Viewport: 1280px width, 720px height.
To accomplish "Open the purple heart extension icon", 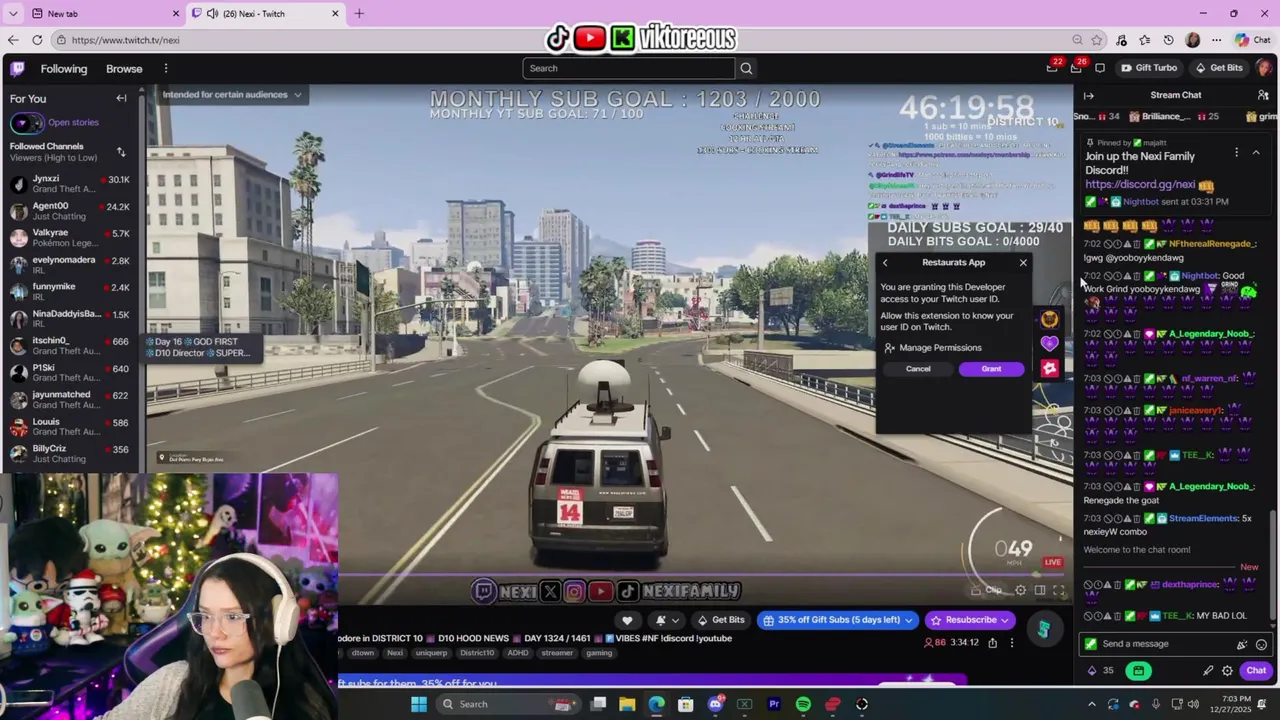I will coord(1049,344).
